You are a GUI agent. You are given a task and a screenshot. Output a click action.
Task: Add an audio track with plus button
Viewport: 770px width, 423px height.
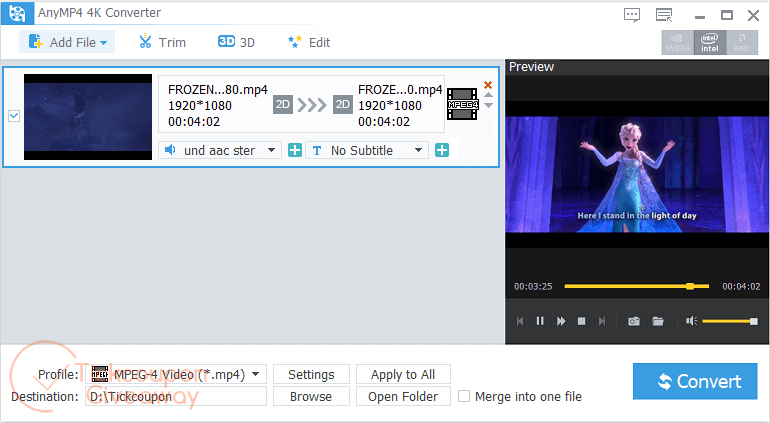[295, 150]
